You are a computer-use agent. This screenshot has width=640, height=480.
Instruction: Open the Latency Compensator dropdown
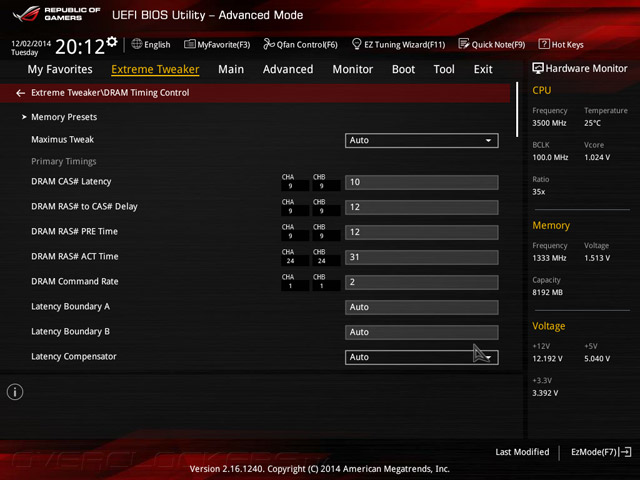click(422, 357)
